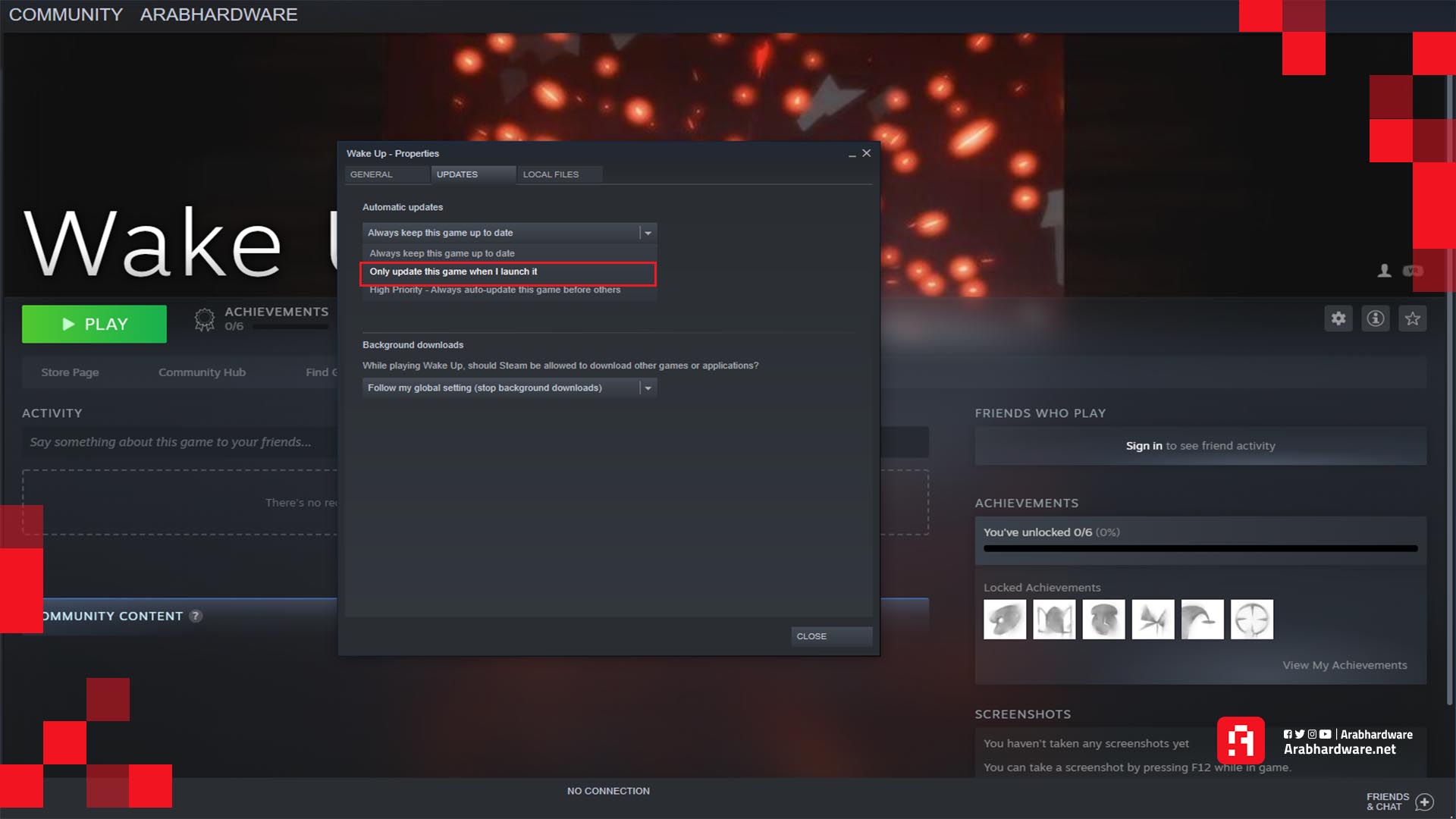The image size is (1456, 819).
Task: Switch to the GENERAL tab
Action: (x=386, y=174)
